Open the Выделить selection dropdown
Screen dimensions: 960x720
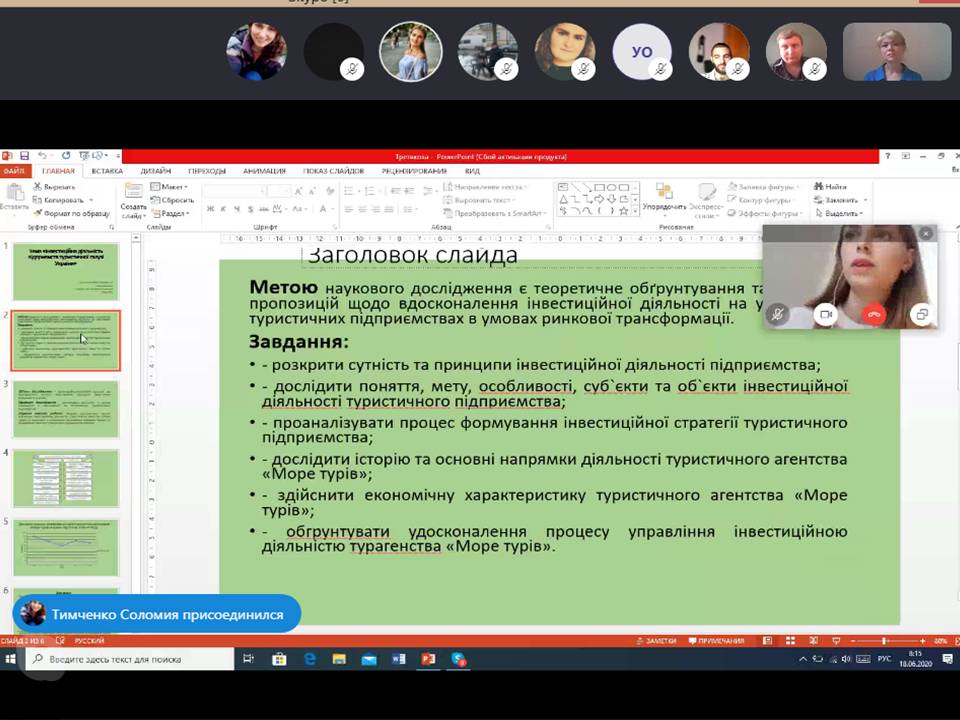click(841, 213)
